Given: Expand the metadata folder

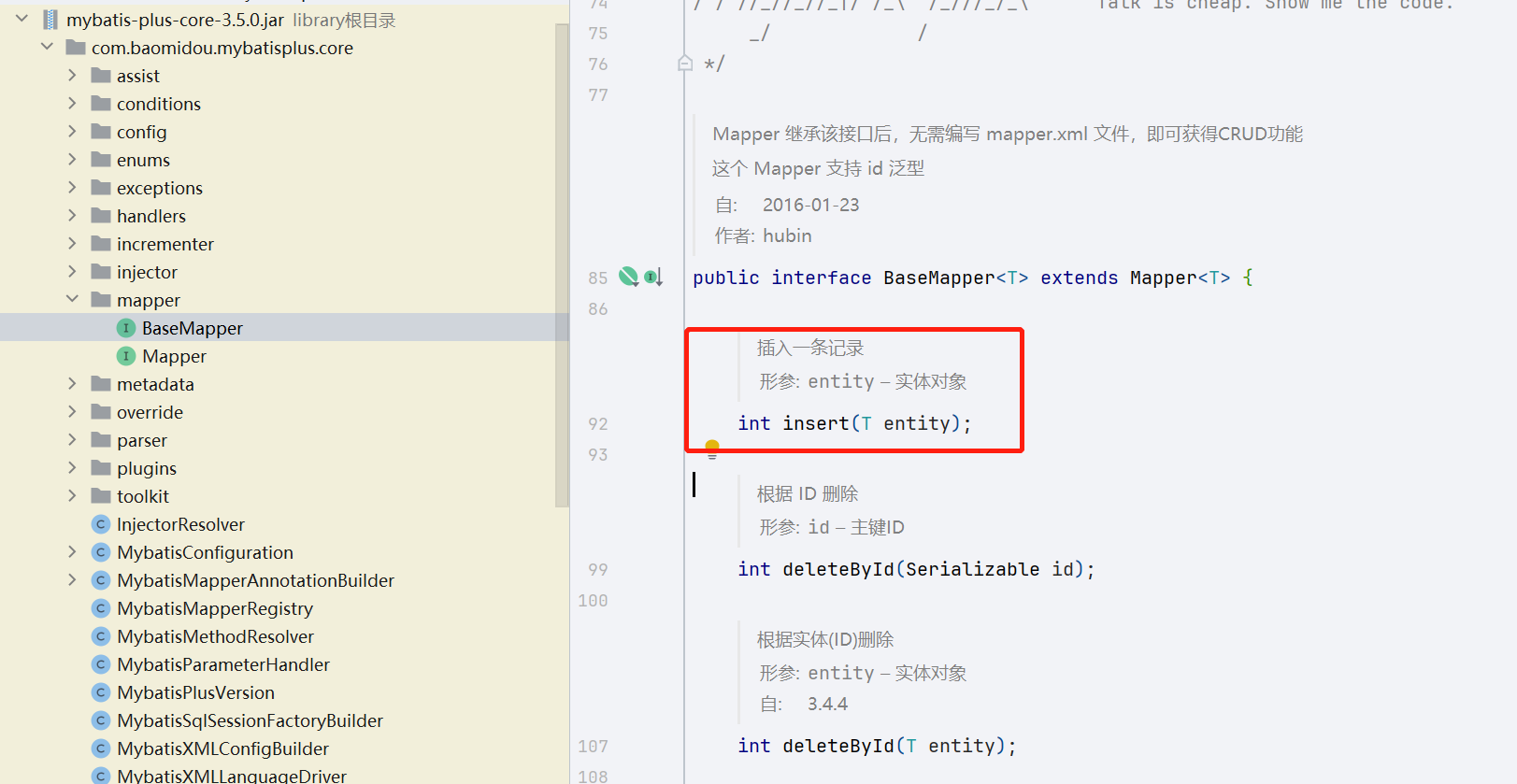Looking at the screenshot, I should pyautogui.click(x=72, y=383).
